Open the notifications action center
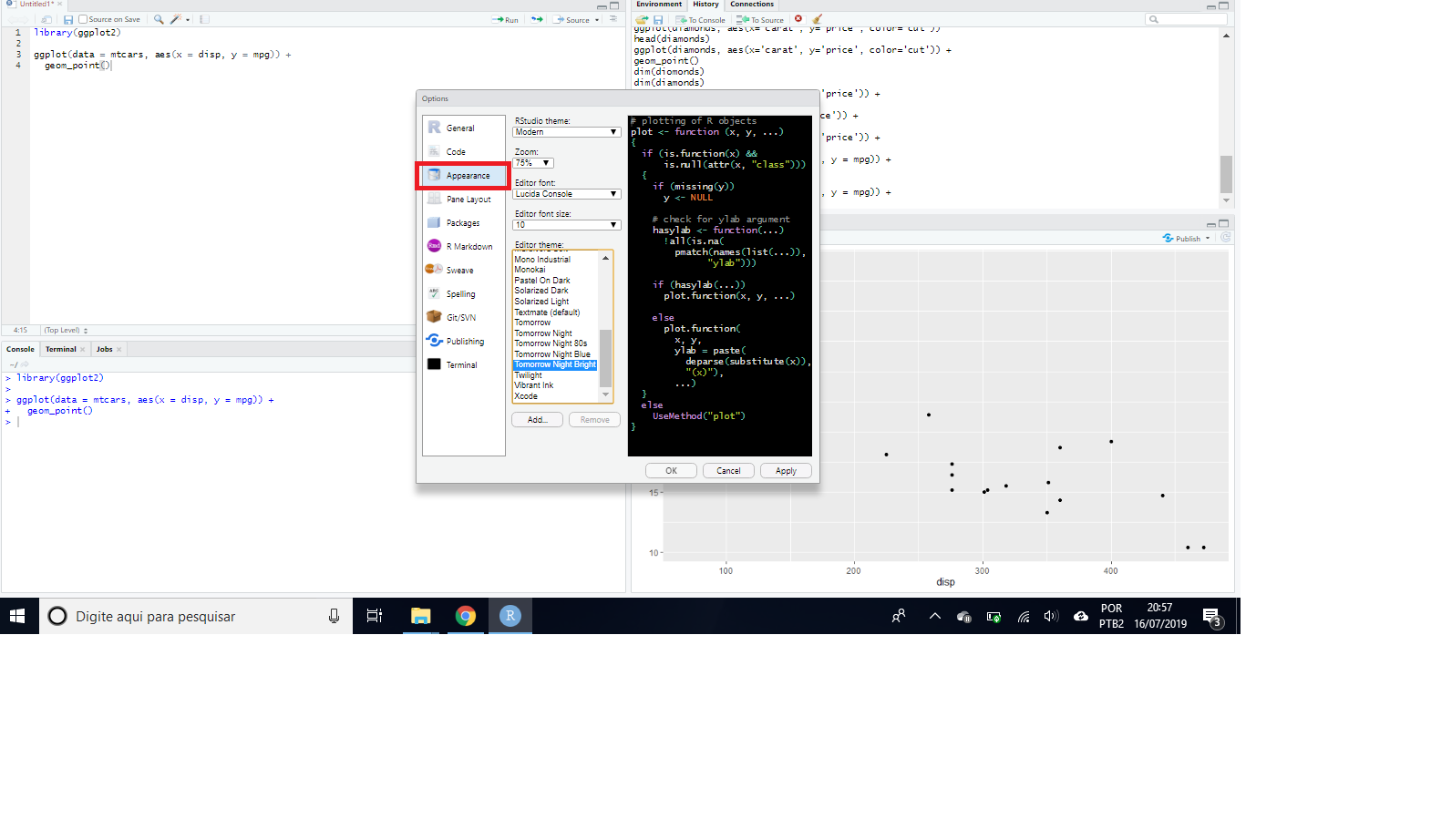The width and height of the screenshot is (1431, 840). [x=1212, y=617]
